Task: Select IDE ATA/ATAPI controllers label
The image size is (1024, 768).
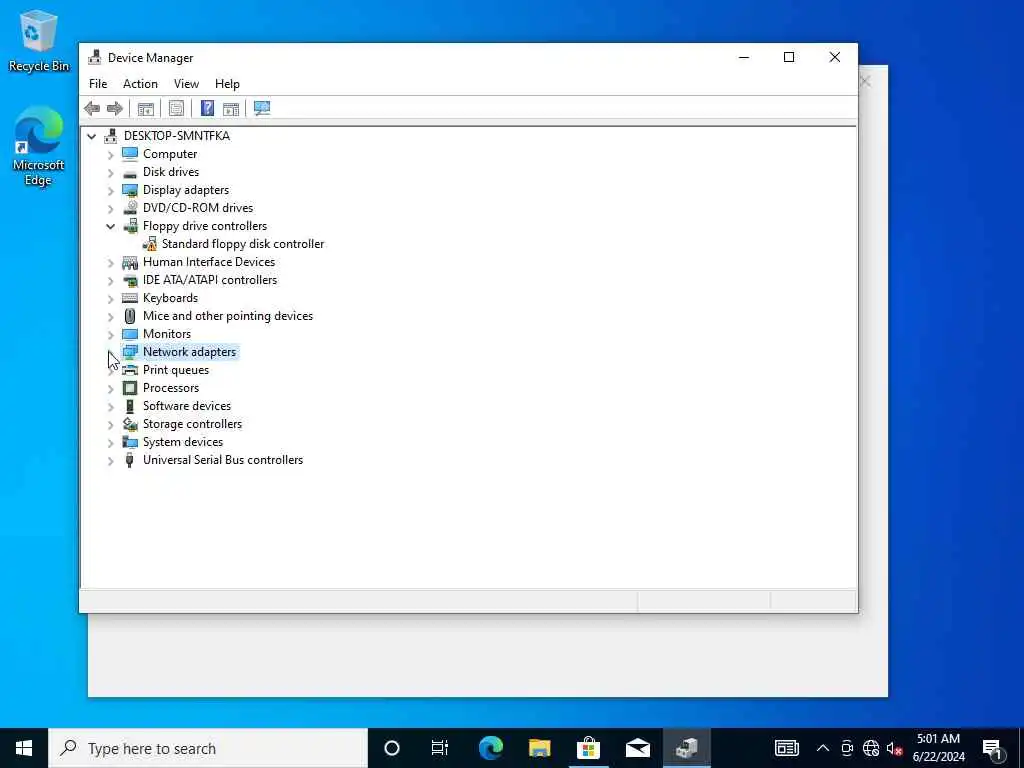Action: coord(210,280)
